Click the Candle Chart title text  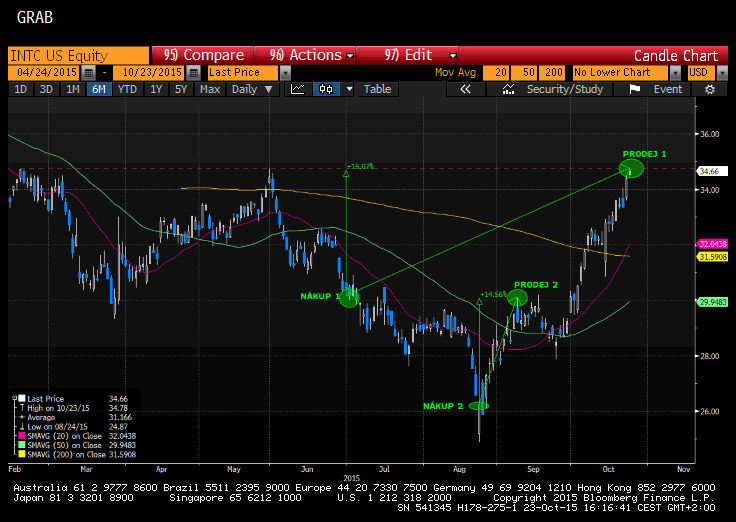click(x=676, y=56)
